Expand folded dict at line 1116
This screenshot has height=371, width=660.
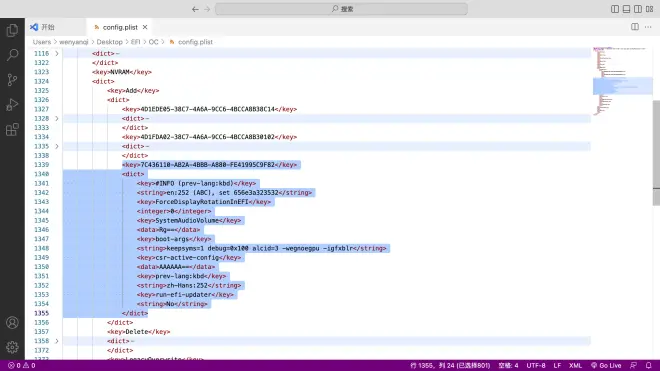click(57, 53)
